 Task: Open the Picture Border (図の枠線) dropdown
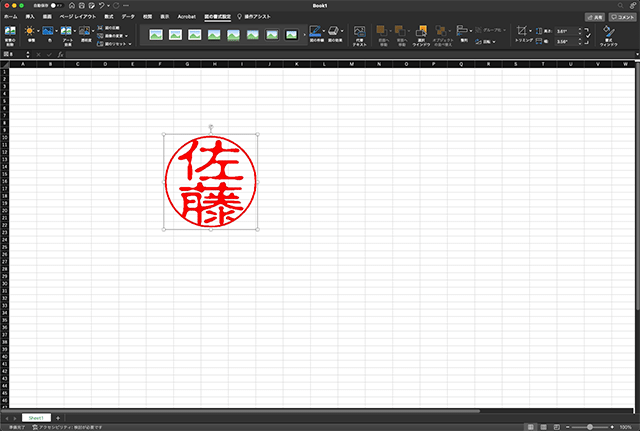point(324,32)
